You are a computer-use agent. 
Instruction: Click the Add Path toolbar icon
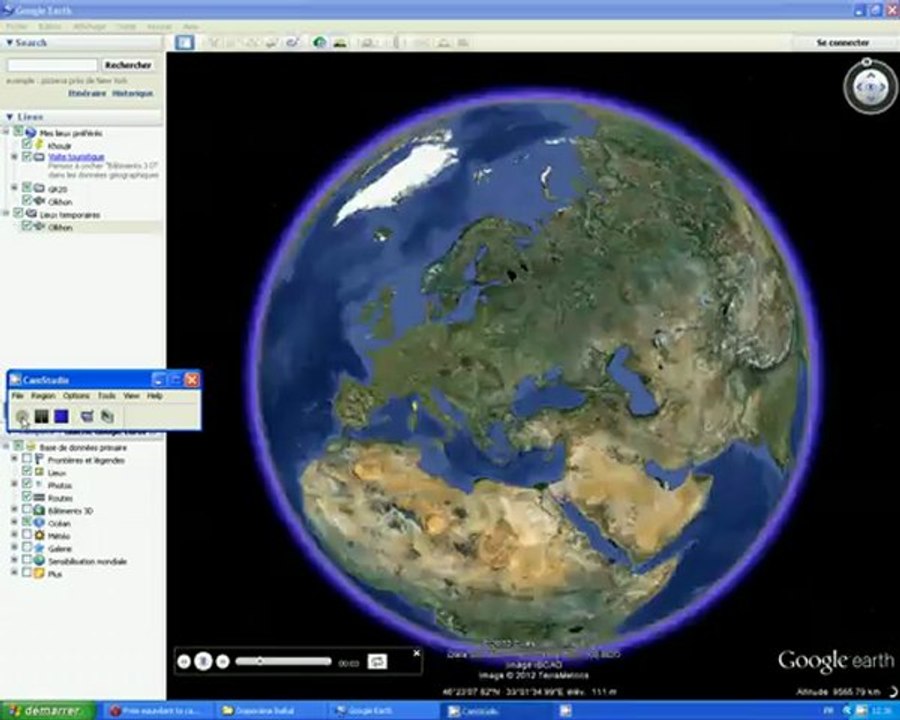pyautogui.click(x=252, y=42)
